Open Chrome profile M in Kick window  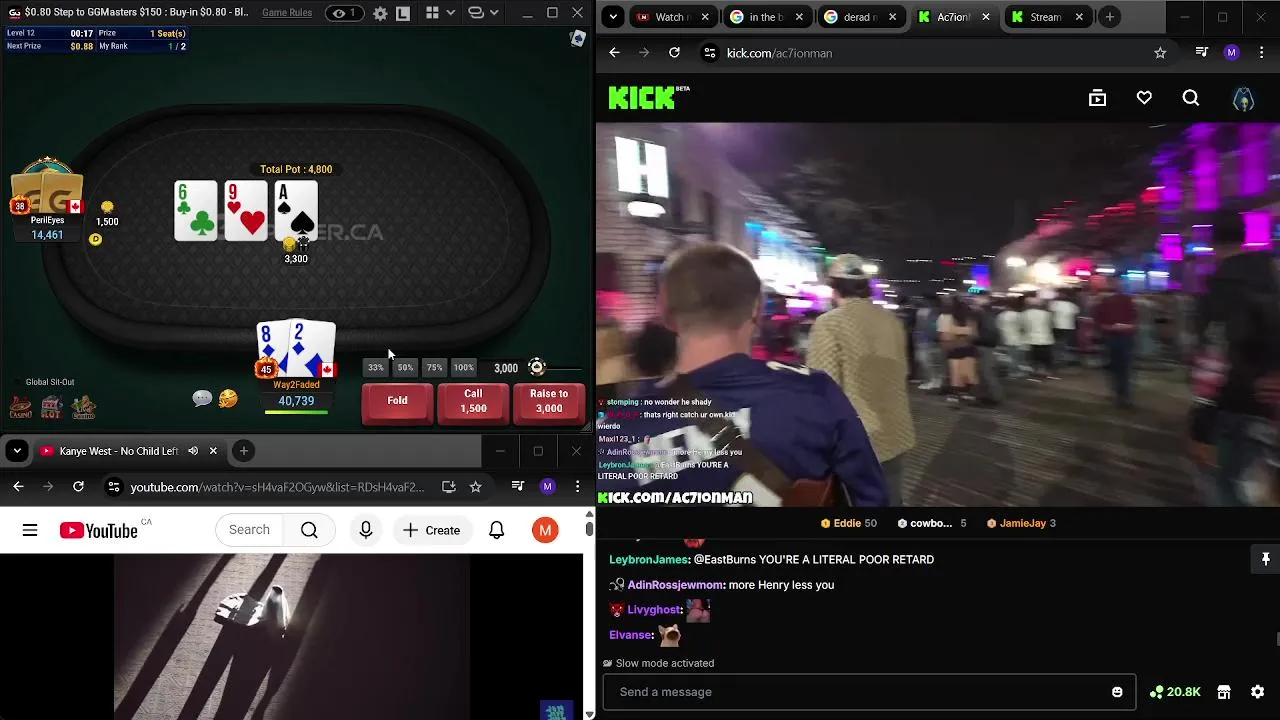pyautogui.click(x=1232, y=53)
